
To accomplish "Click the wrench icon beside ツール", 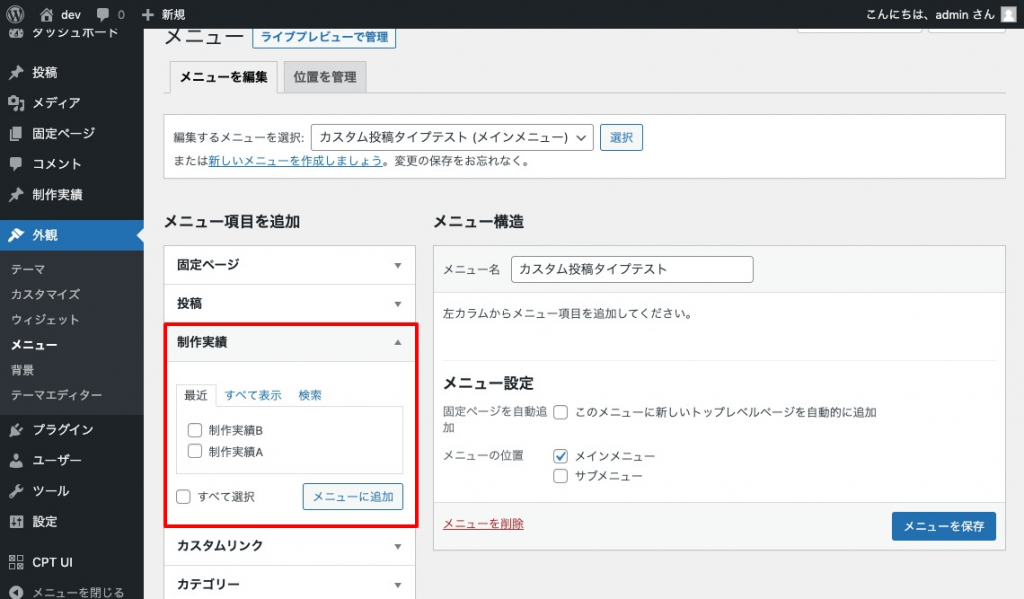I will pos(16,491).
